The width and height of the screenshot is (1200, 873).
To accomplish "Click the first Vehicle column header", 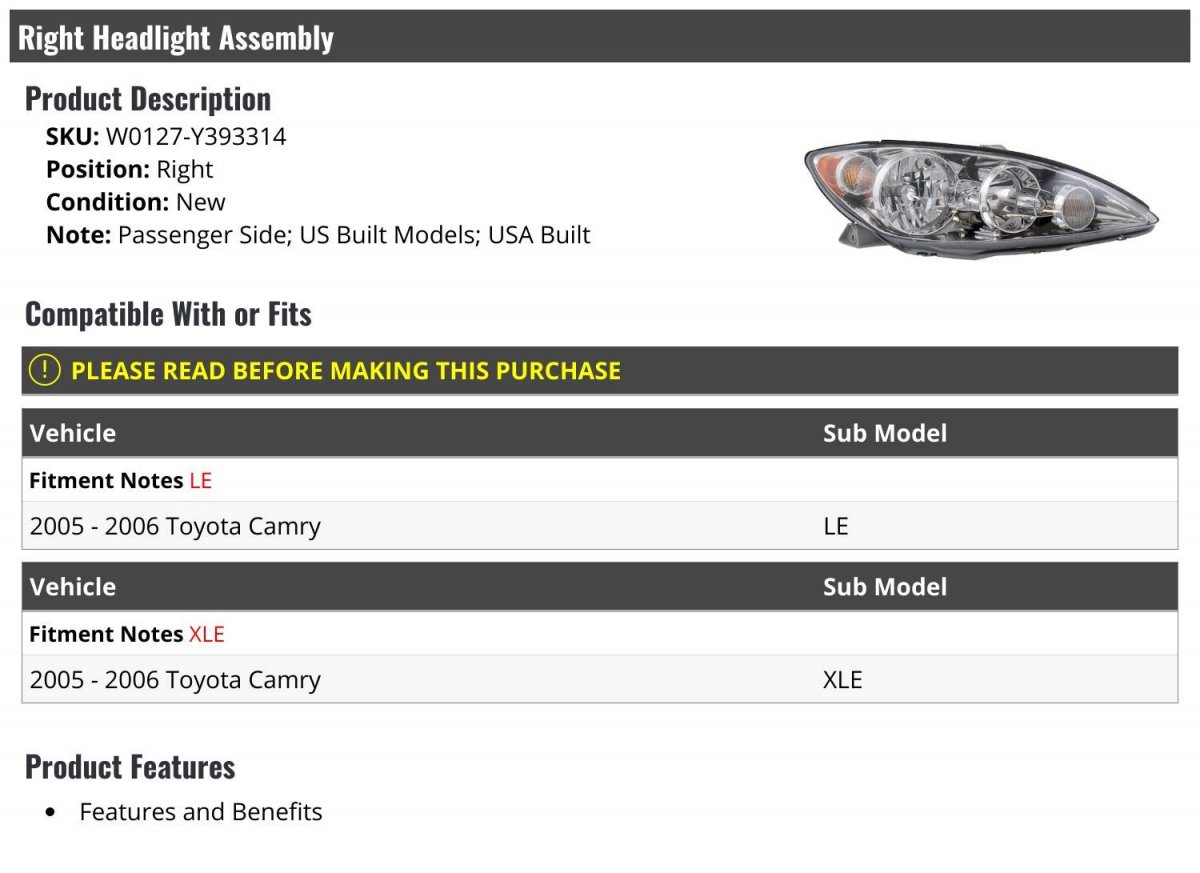I will point(73,433).
